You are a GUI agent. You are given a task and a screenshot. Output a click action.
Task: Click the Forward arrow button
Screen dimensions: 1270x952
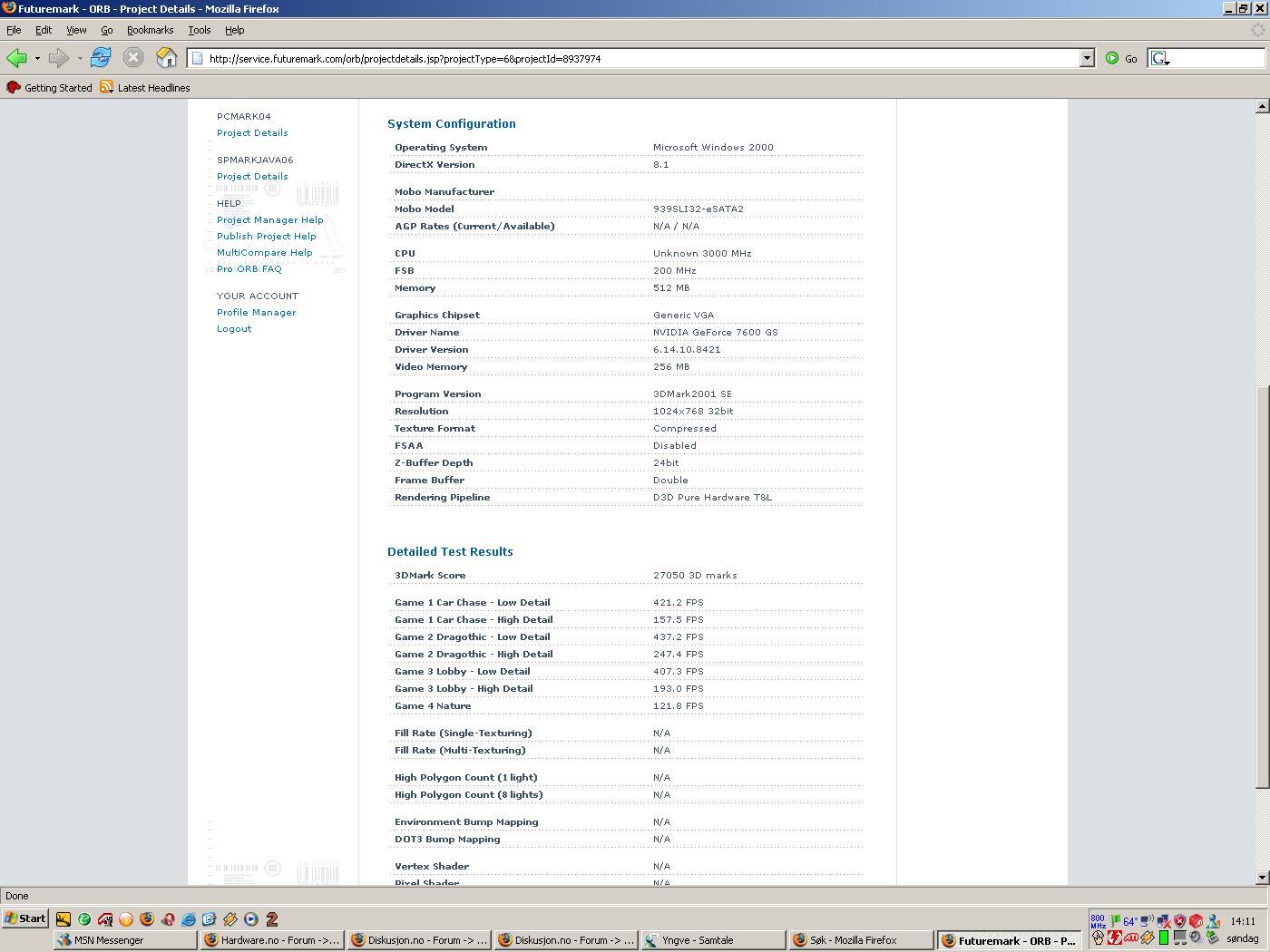(x=58, y=58)
